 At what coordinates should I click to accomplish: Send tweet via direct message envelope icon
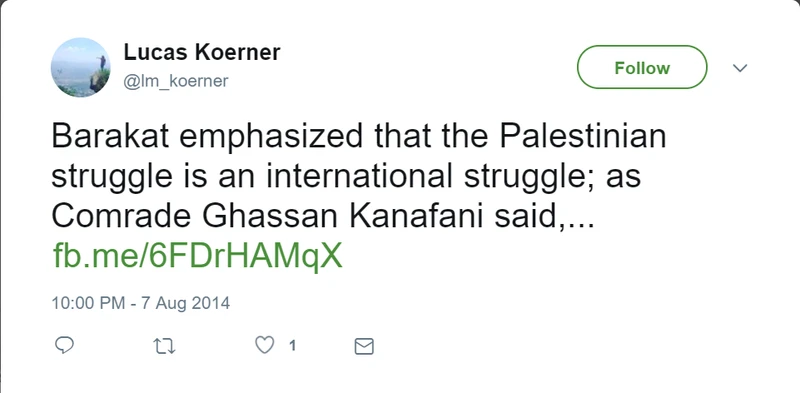tap(364, 347)
